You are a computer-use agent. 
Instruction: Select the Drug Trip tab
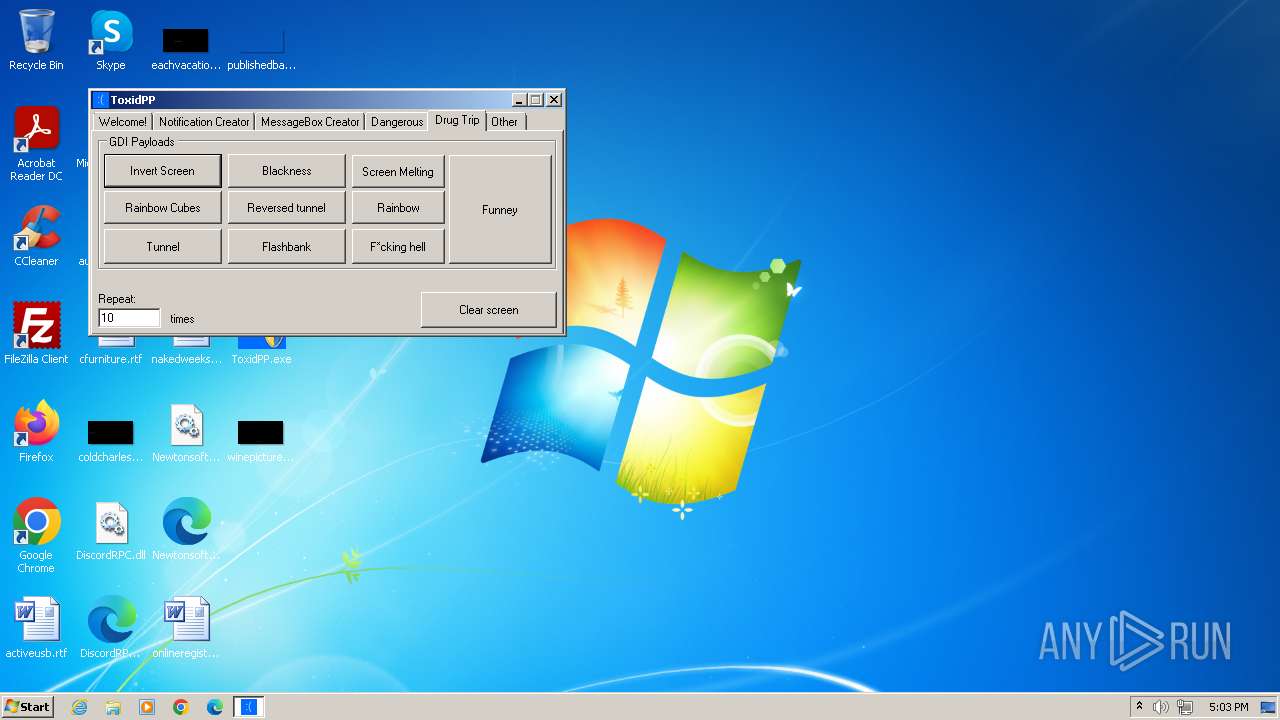click(x=457, y=120)
